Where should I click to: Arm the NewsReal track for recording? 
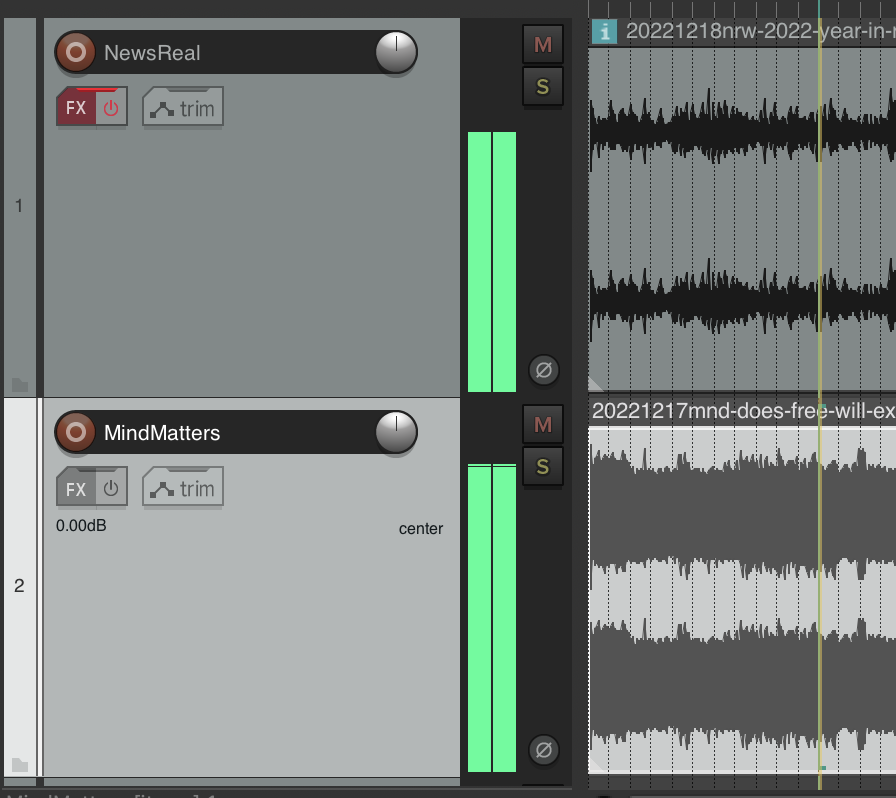pyautogui.click(x=75, y=53)
